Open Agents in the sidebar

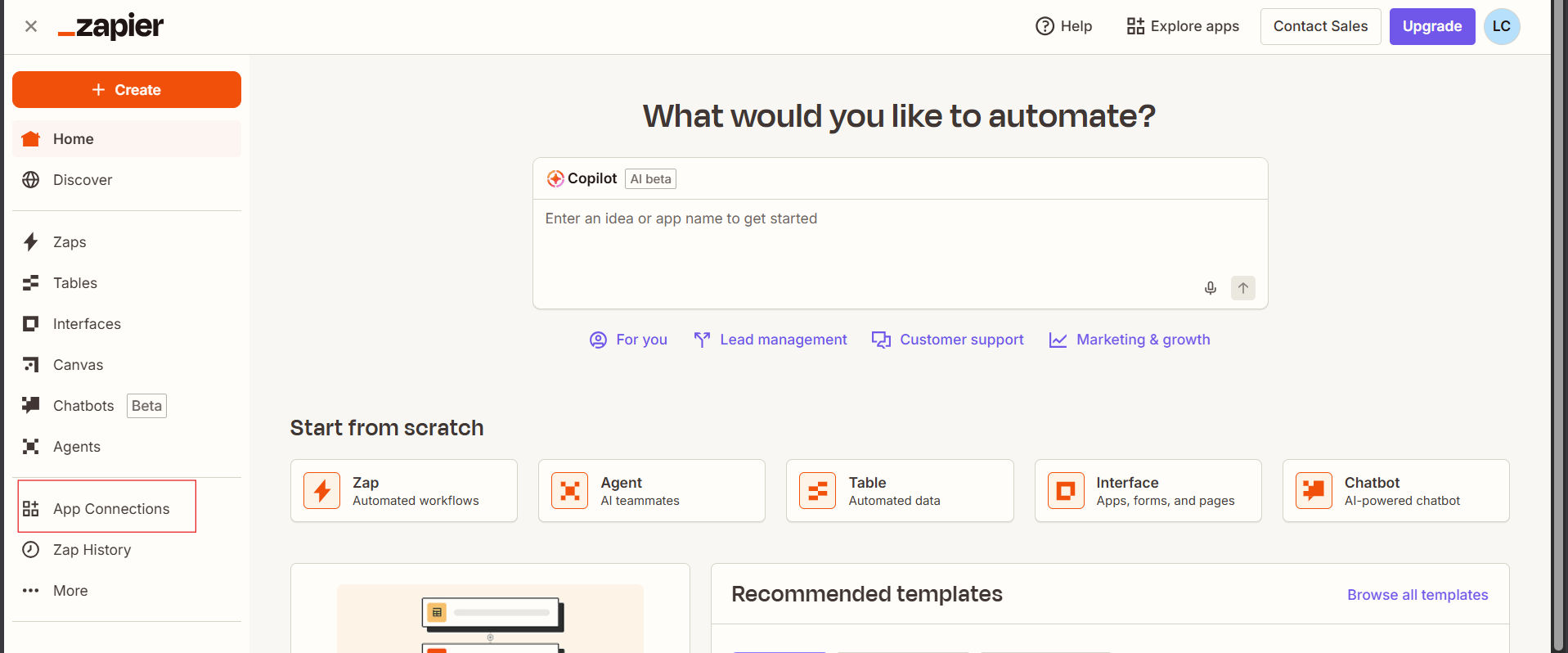pyautogui.click(x=127, y=446)
